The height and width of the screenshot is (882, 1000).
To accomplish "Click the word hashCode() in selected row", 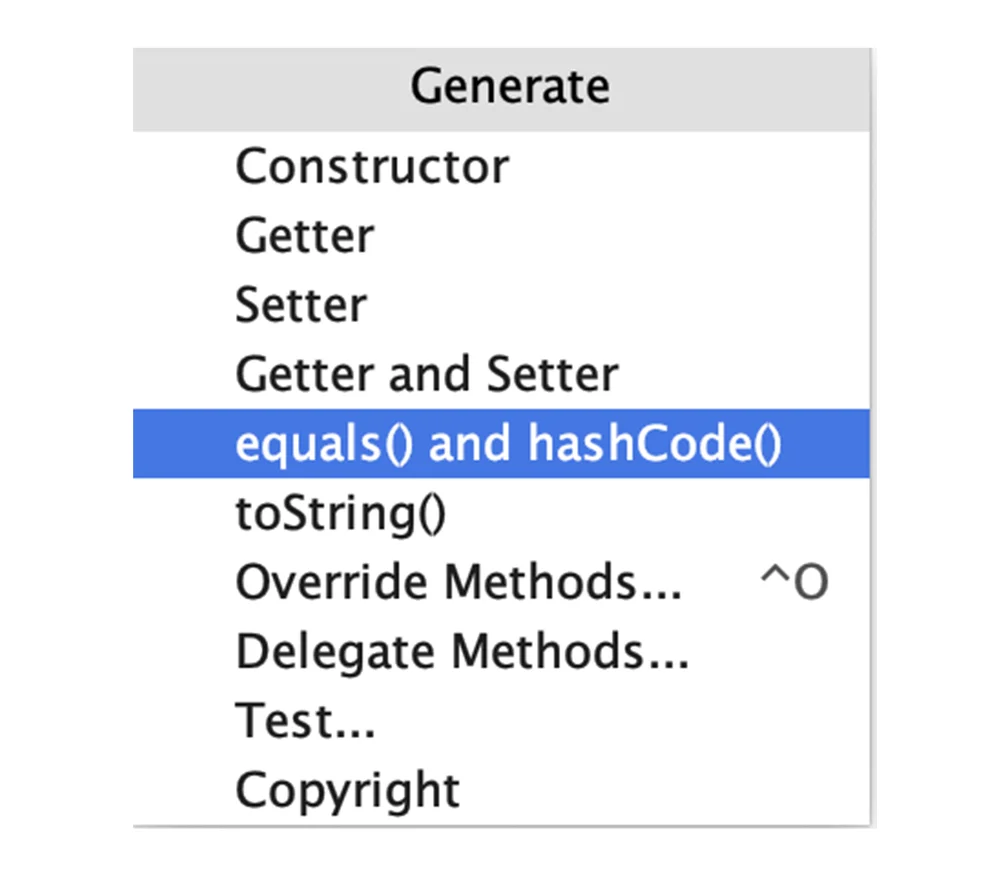I will point(654,444).
